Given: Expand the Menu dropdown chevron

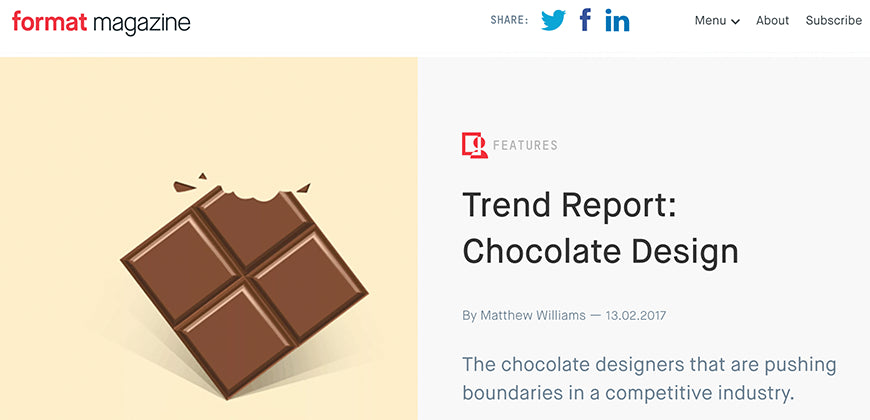Looking at the screenshot, I should pyautogui.click(x=736, y=22).
